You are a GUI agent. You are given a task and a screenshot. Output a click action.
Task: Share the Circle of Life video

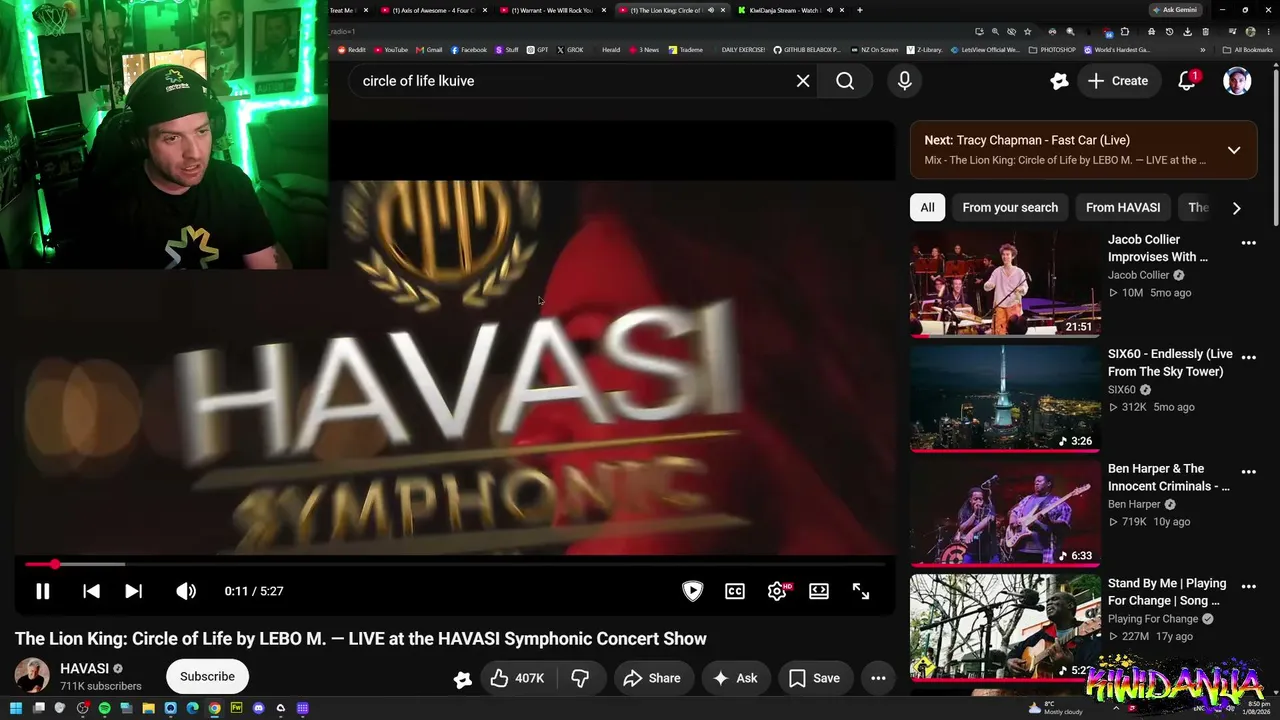(652, 678)
